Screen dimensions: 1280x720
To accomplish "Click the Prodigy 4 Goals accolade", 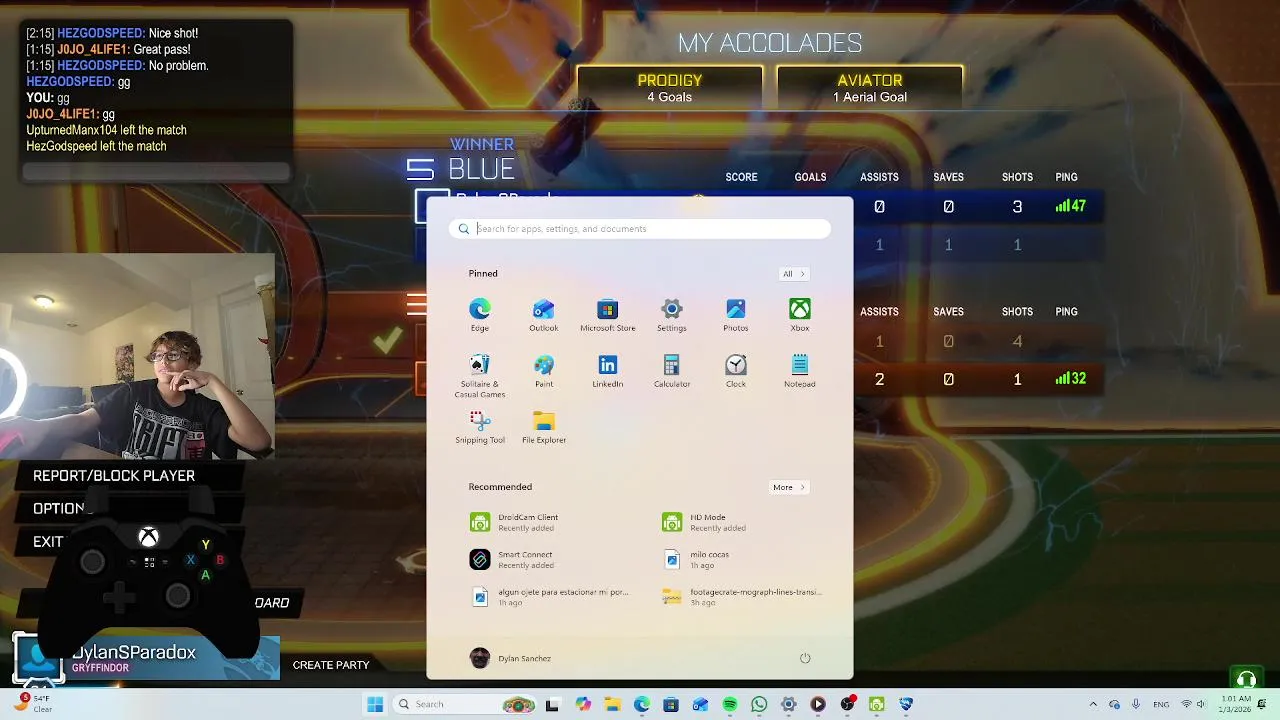I will coord(670,88).
